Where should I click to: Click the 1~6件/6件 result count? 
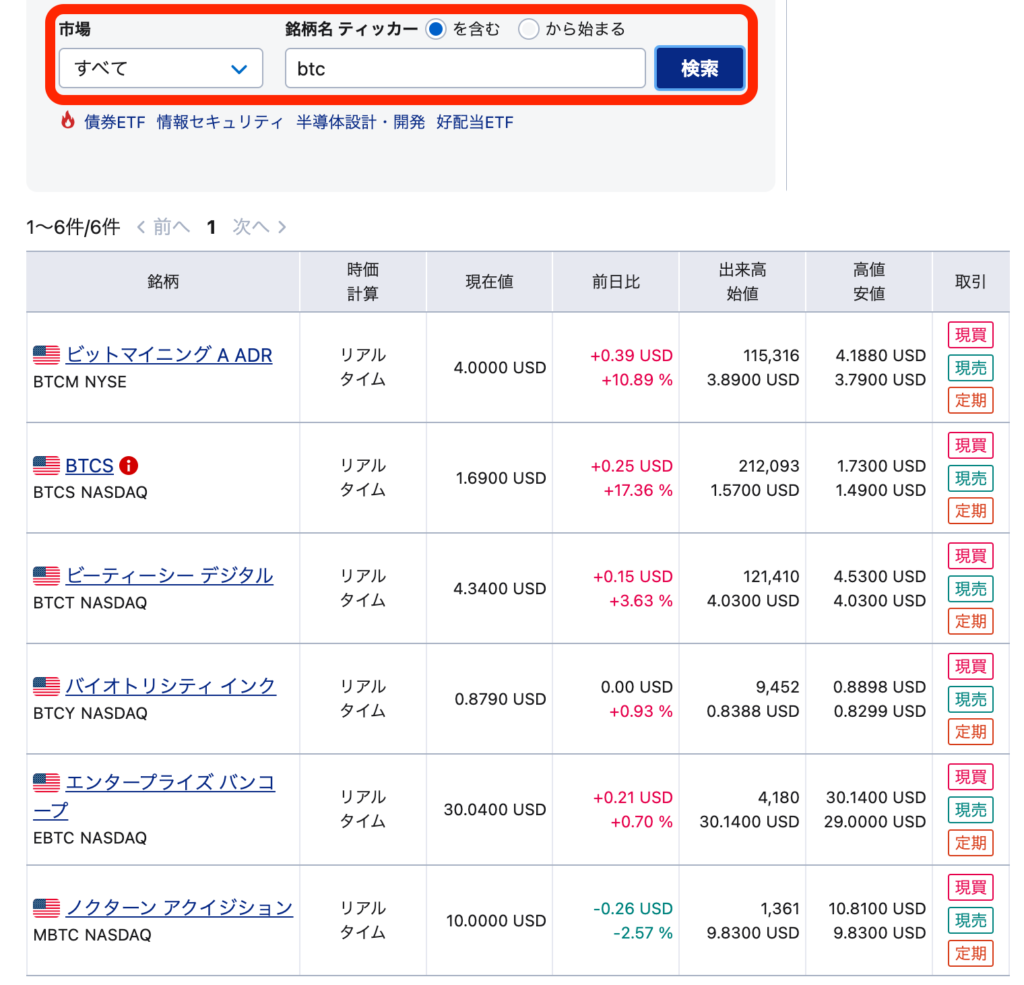pos(73,227)
